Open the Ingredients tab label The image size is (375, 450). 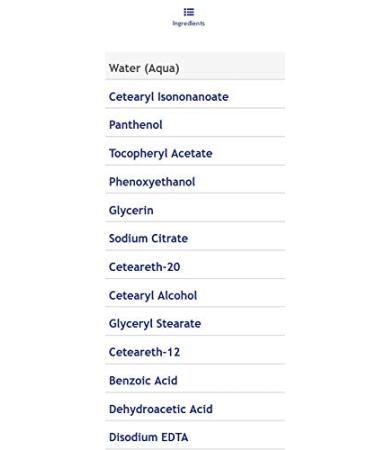[x=188, y=23]
